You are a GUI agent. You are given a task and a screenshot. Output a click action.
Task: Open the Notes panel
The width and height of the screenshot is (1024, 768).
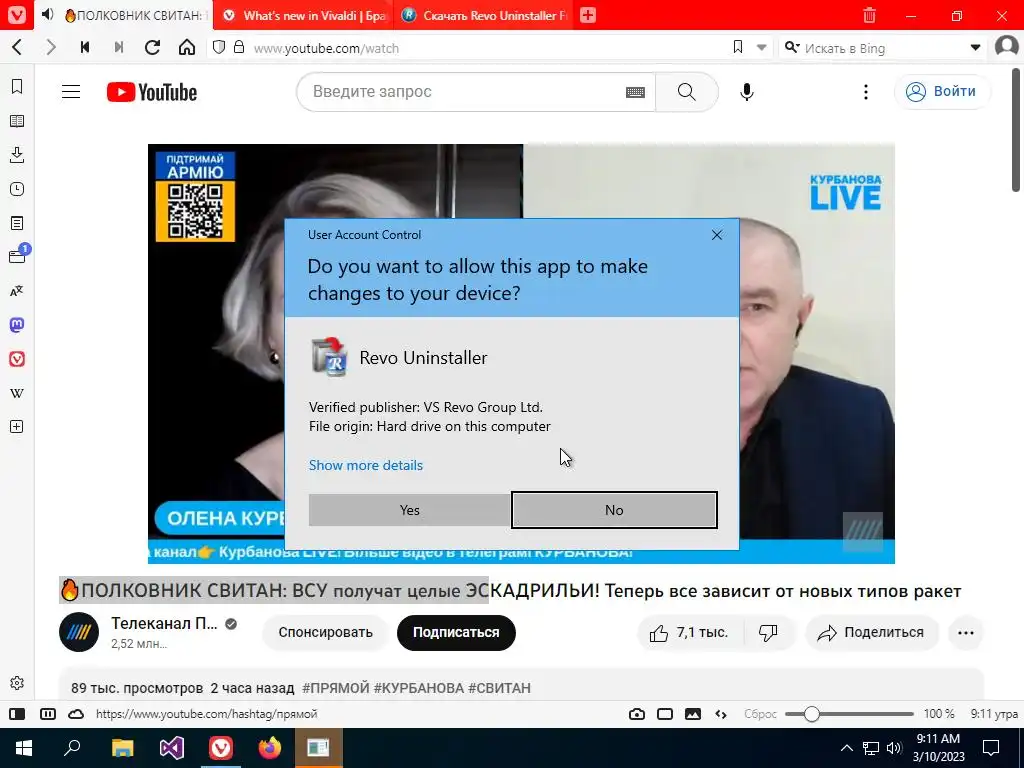[17, 223]
